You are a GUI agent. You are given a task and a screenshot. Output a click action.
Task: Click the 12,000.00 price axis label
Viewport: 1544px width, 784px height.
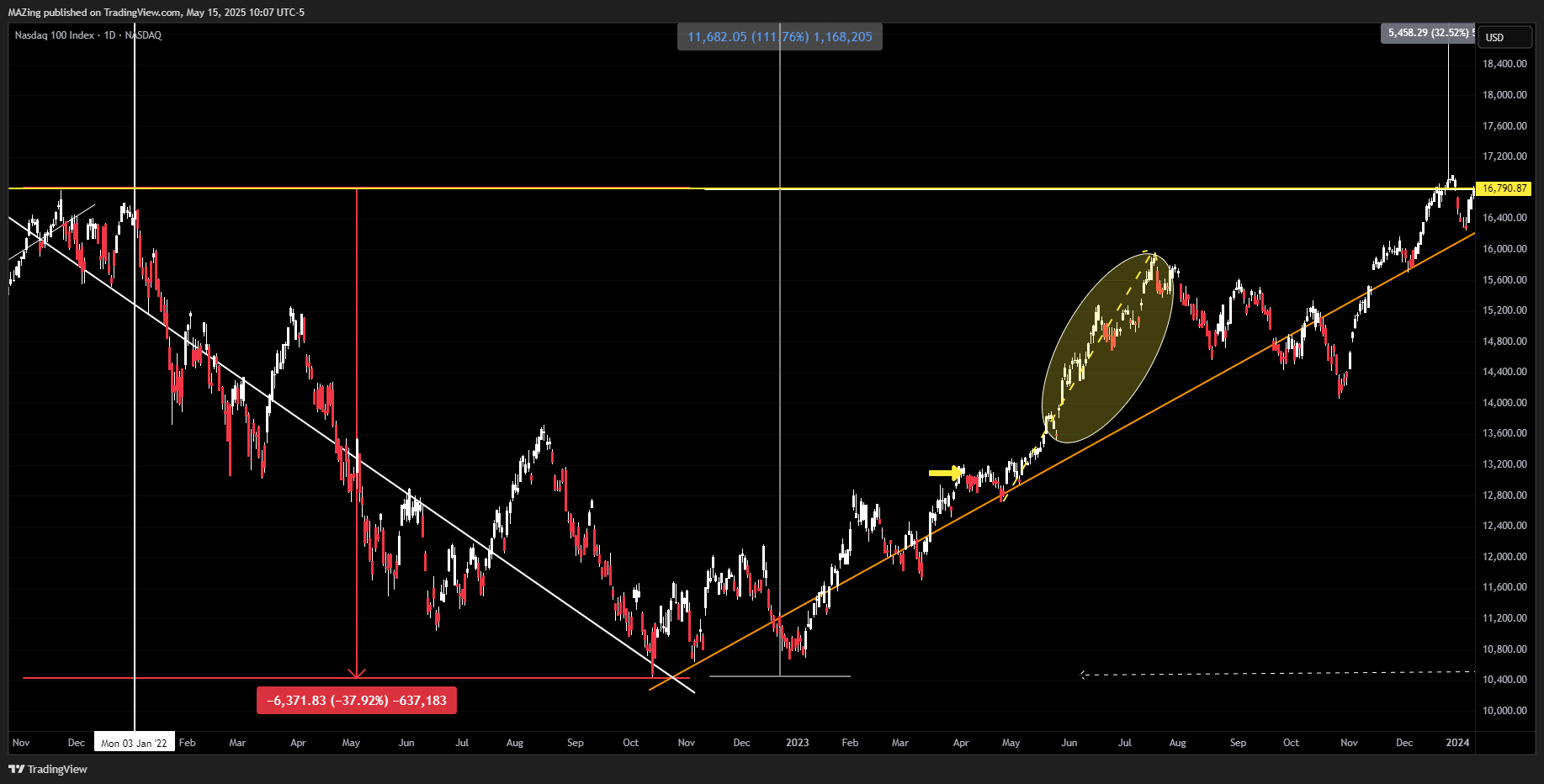pyautogui.click(x=1504, y=557)
